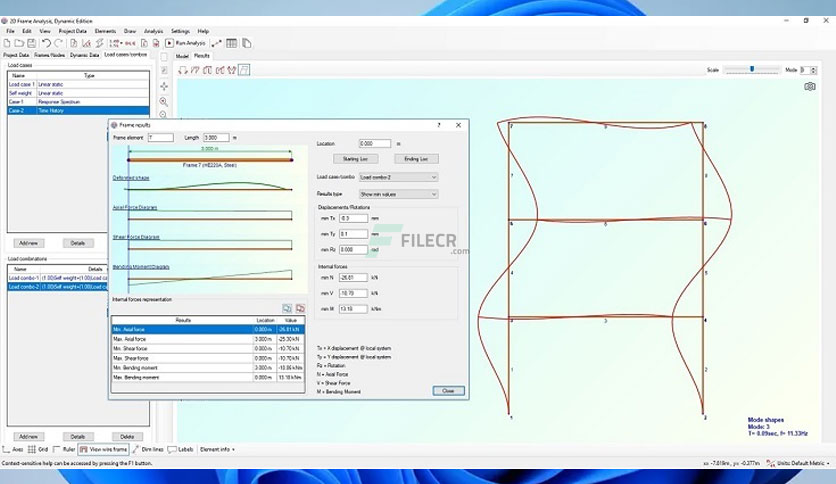Open the Settings menu
836x484 pixels.
tap(180, 31)
